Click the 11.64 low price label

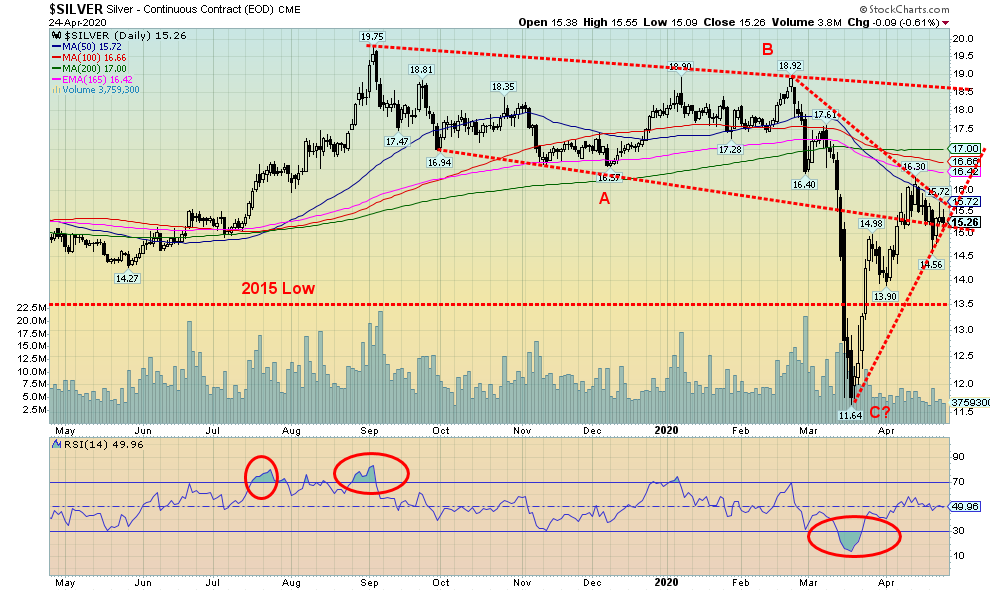849,413
